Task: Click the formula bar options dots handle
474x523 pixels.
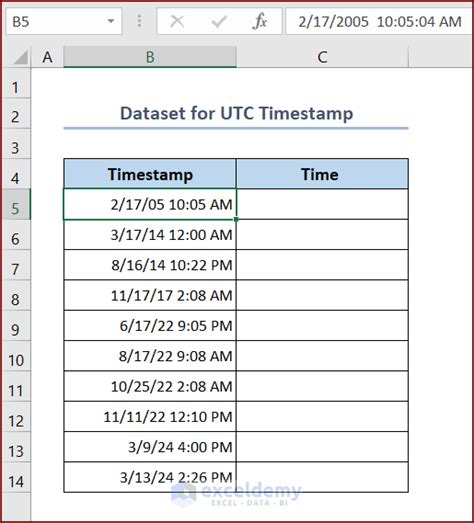Action: coord(139,21)
